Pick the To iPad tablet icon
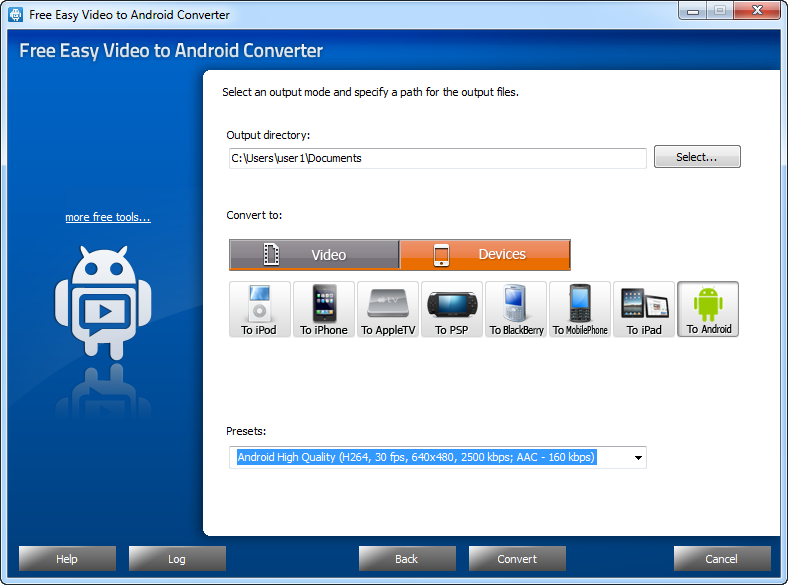 click(x=644, y=309)
